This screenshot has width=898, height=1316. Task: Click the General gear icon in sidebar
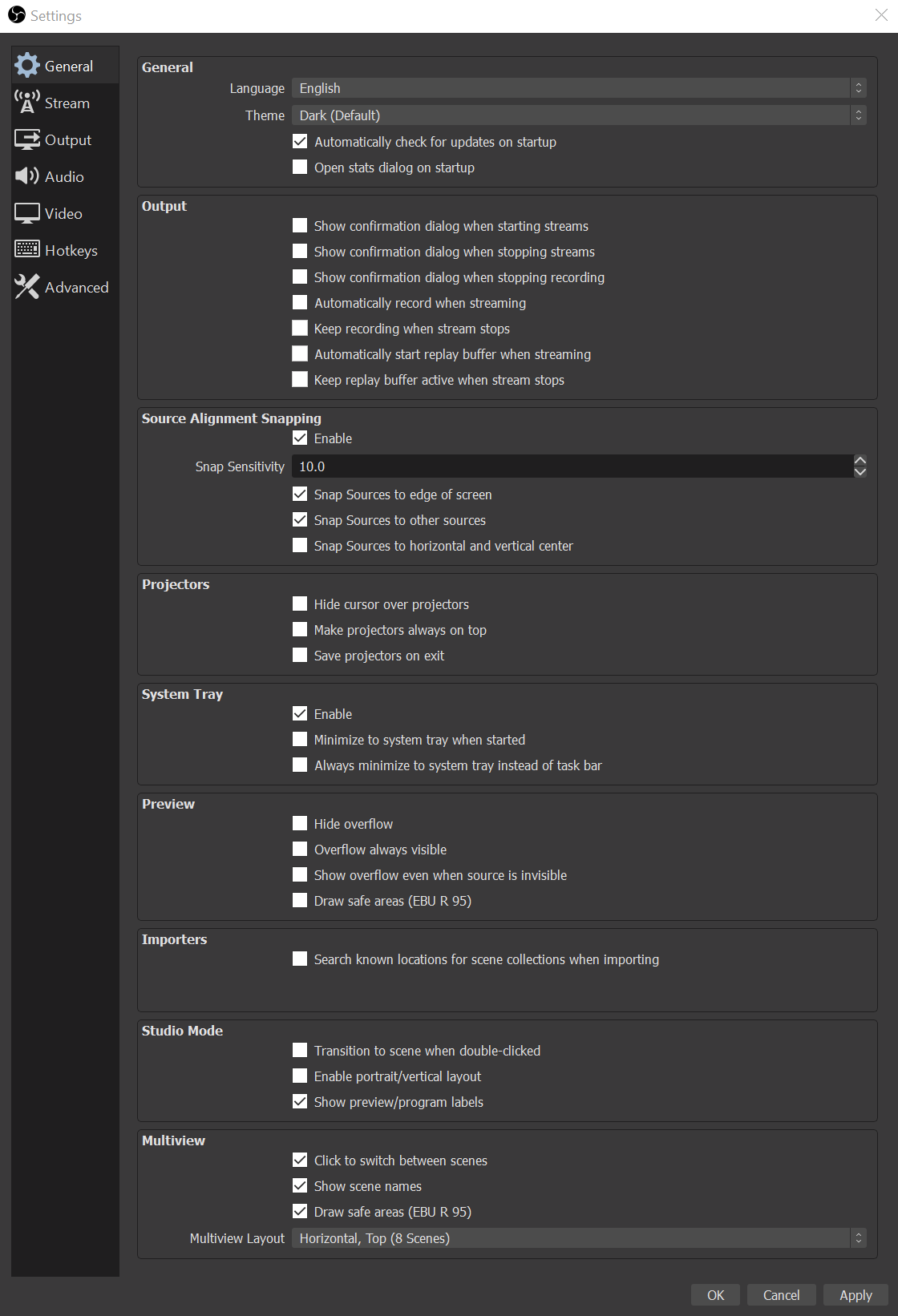[27, 66]
